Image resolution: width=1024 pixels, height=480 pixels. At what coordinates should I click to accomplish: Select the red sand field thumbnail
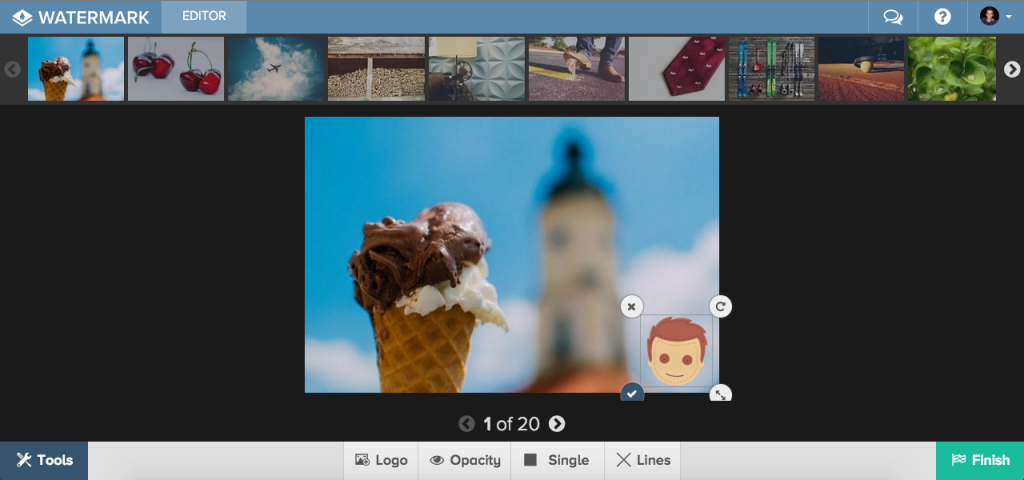861,69
